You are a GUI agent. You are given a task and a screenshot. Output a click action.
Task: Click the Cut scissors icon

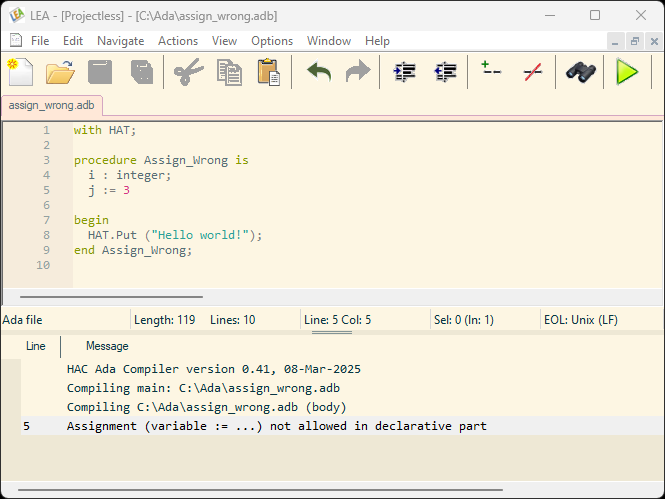click(188, 72)
